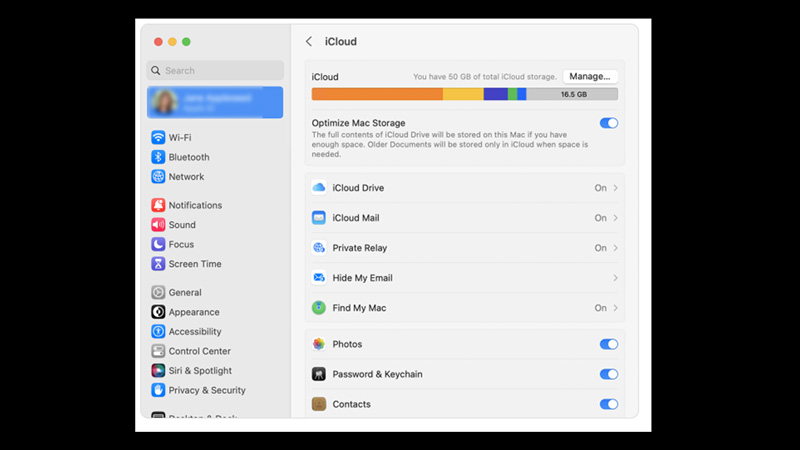Click the Sound speaker icon
Image resolution: width=800 pixels, height=450 pixels.
[158, 224]
